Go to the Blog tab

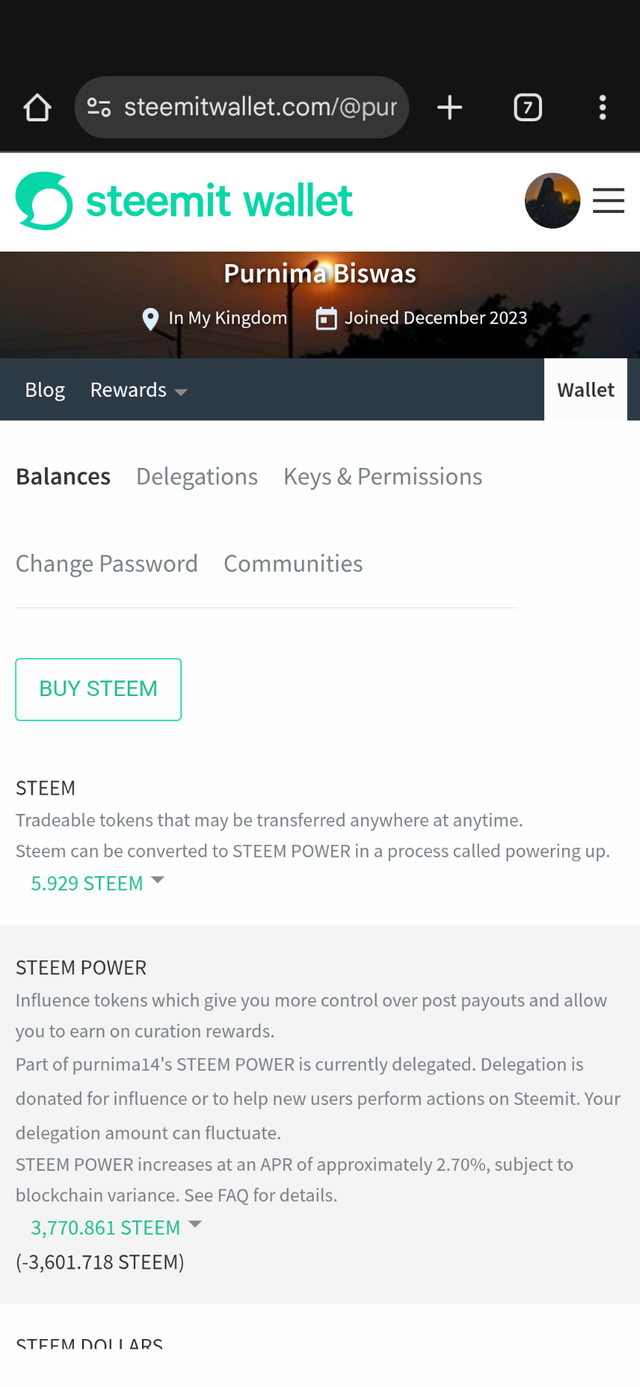coord(45,390)
